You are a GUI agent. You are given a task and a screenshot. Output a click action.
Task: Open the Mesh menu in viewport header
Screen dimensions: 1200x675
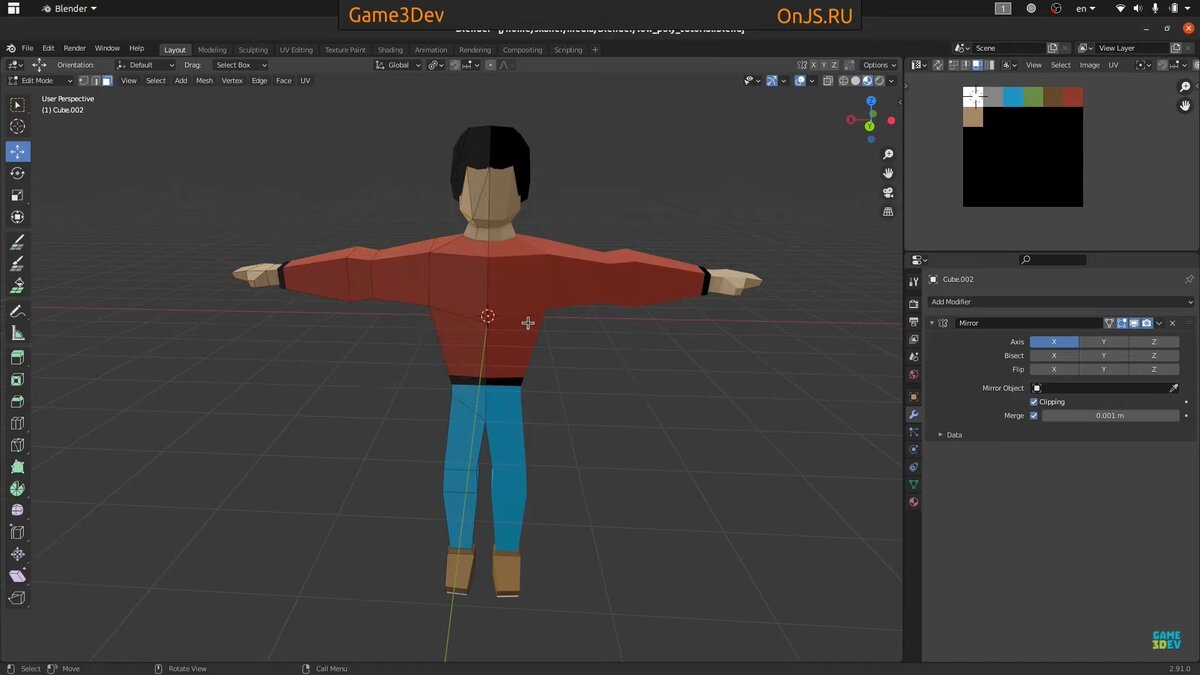tap(204, 81)
